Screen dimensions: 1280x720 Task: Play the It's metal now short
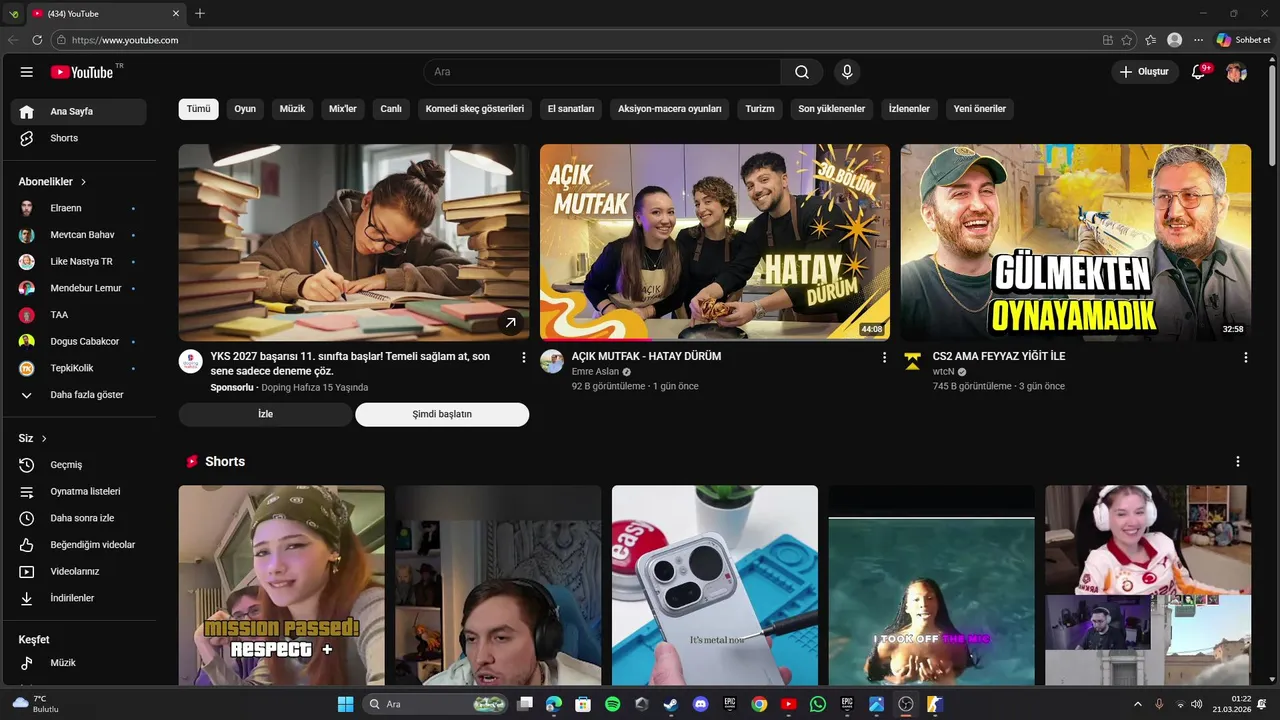point(715,585)
